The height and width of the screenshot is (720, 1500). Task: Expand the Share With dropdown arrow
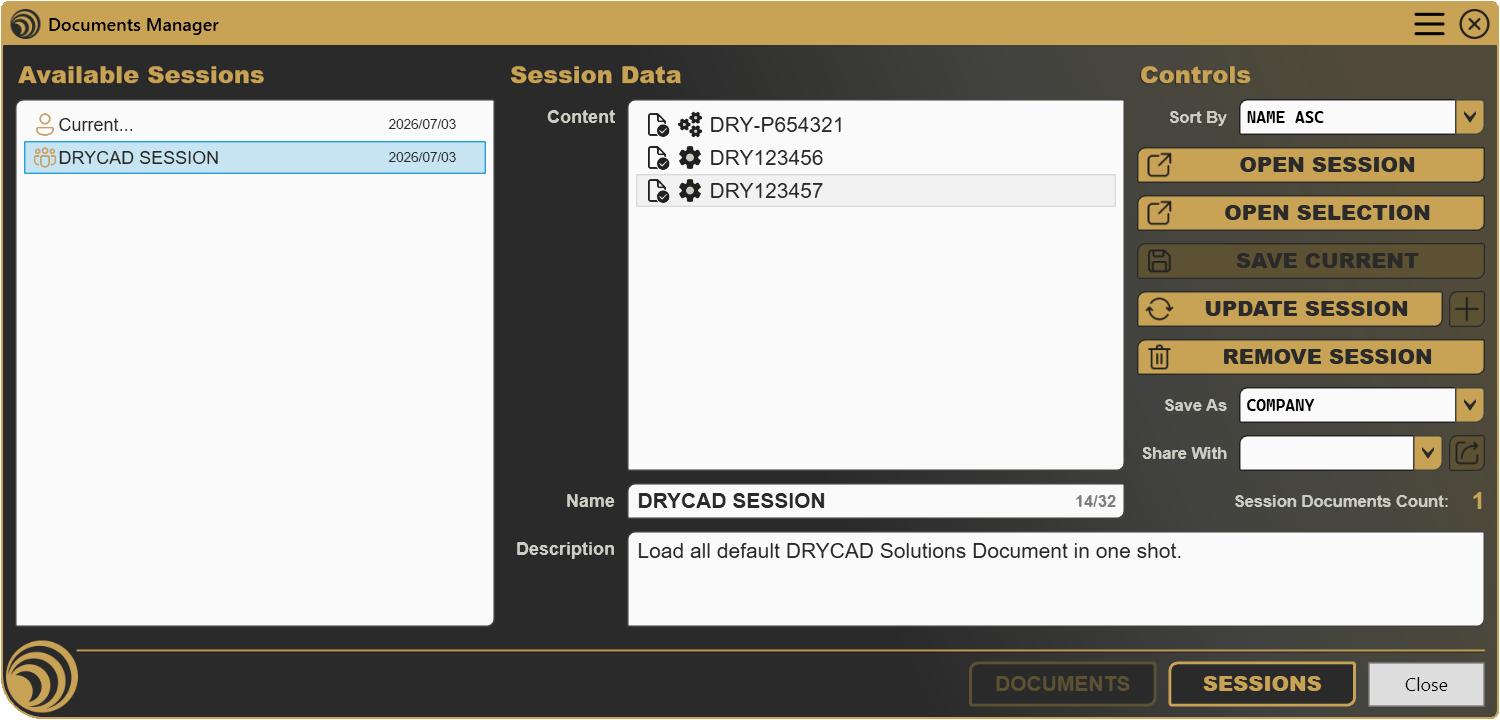(x=1427, y=453)
